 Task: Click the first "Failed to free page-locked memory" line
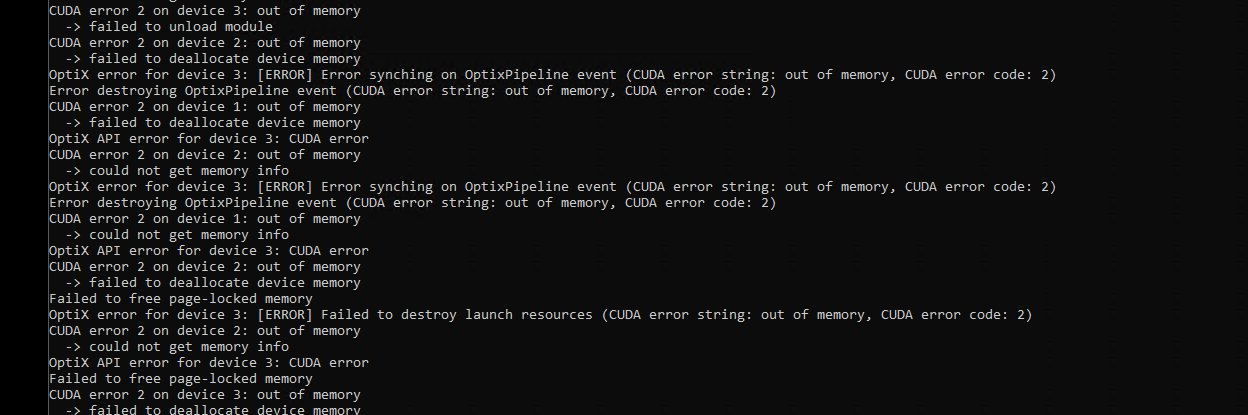click(180, 299)
